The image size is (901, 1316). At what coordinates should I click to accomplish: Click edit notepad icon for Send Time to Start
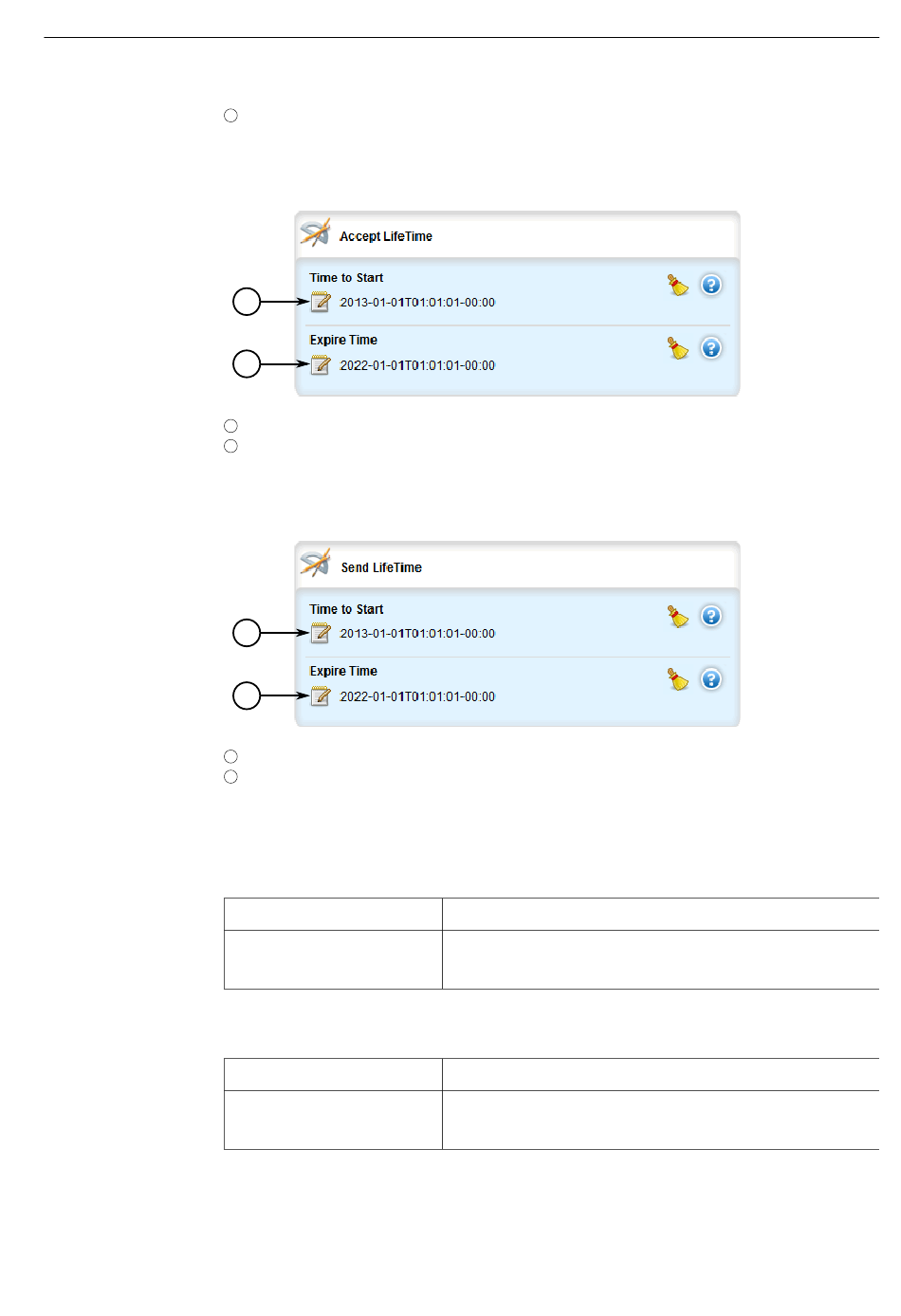[x=321, y=633]
